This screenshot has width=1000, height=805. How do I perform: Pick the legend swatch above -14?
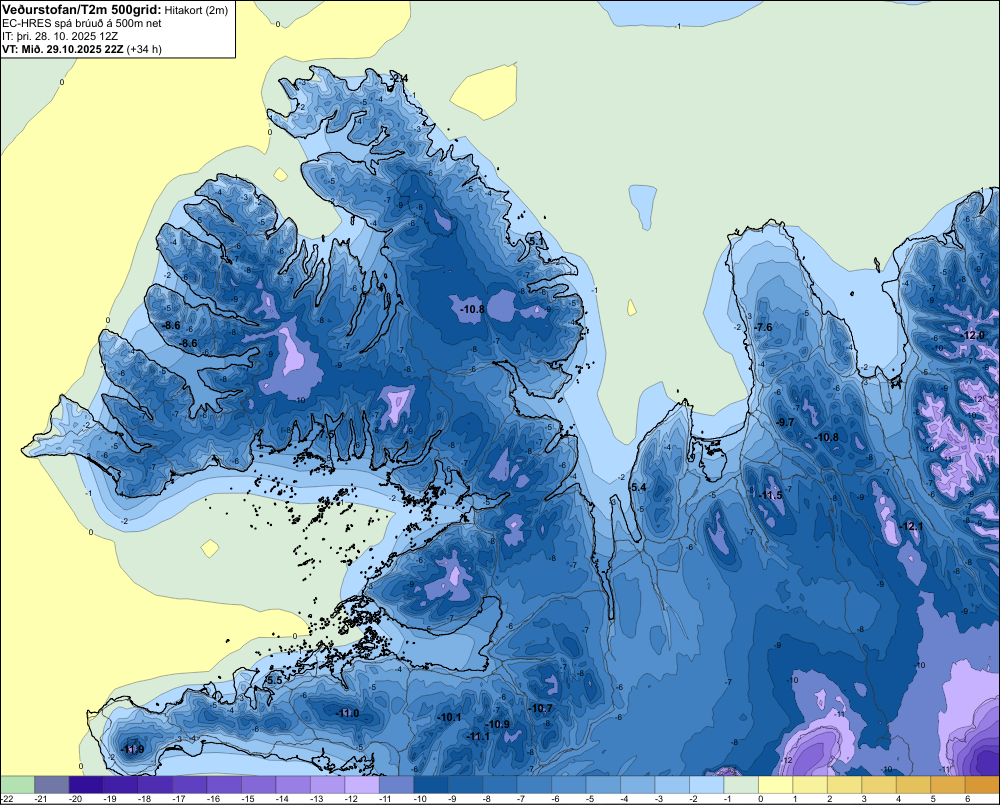tap(293, 784)
